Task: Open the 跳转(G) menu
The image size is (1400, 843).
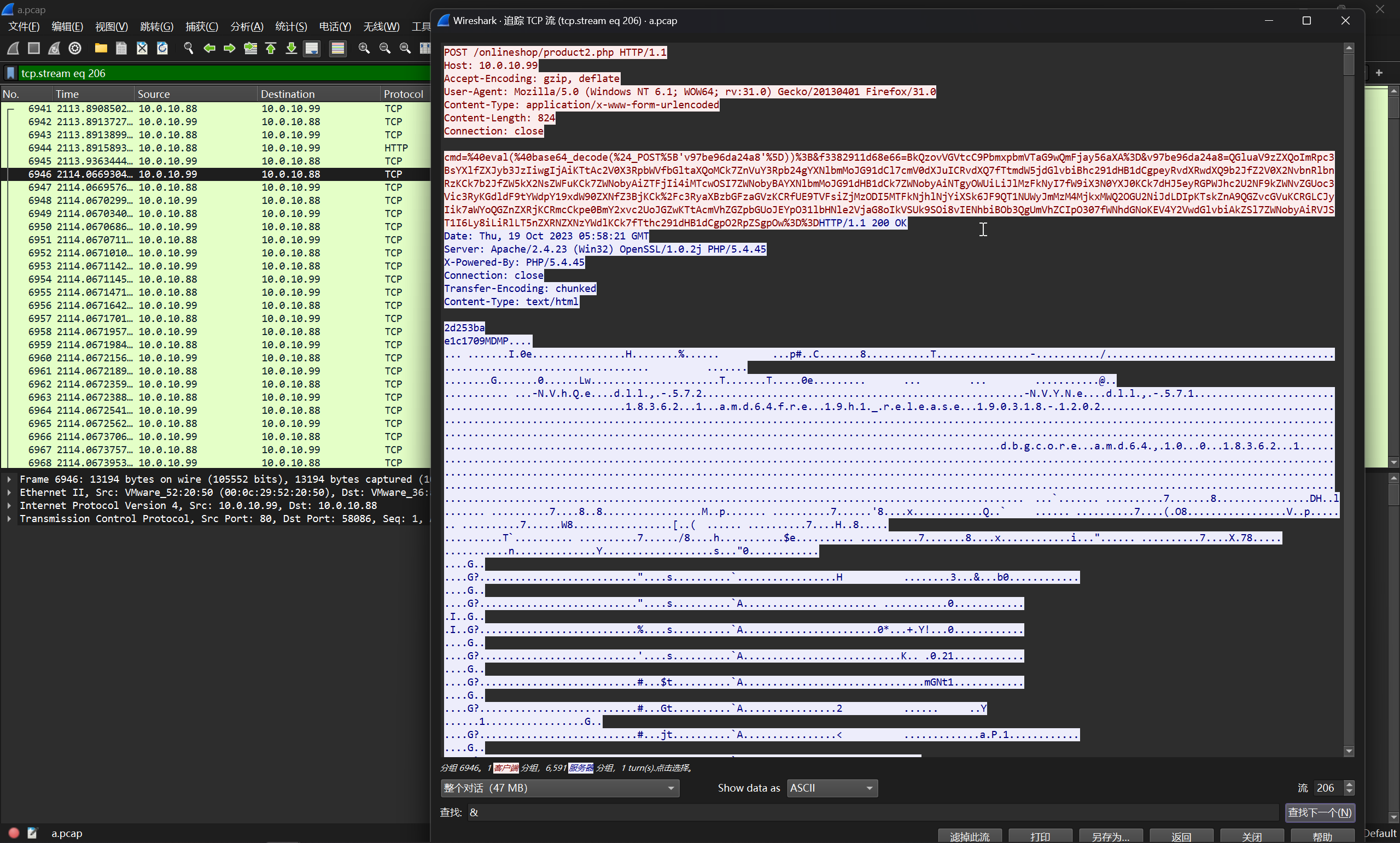Action: click(x=156, y=27)
